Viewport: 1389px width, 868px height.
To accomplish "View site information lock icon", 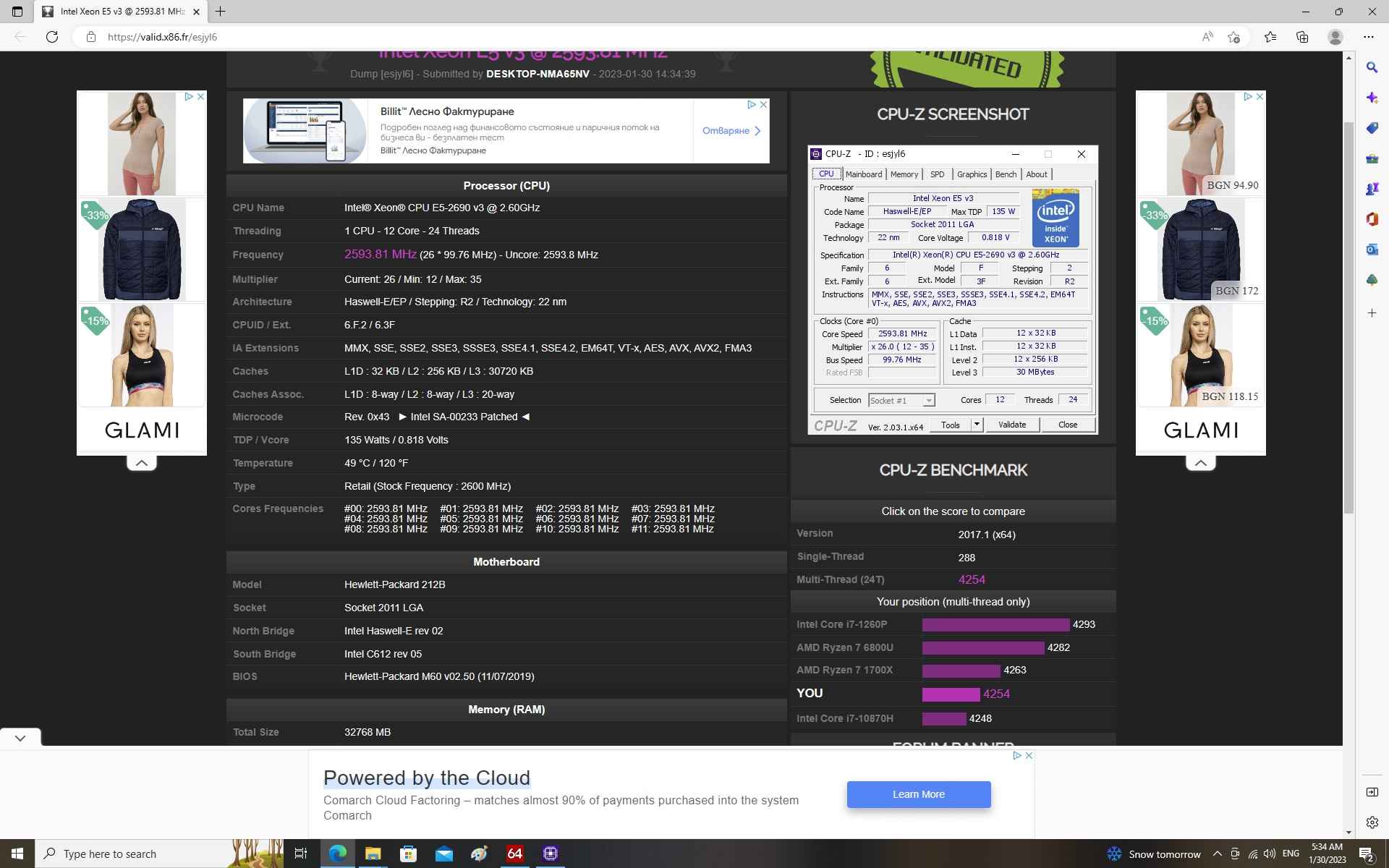I will click(x=91, y=37).
